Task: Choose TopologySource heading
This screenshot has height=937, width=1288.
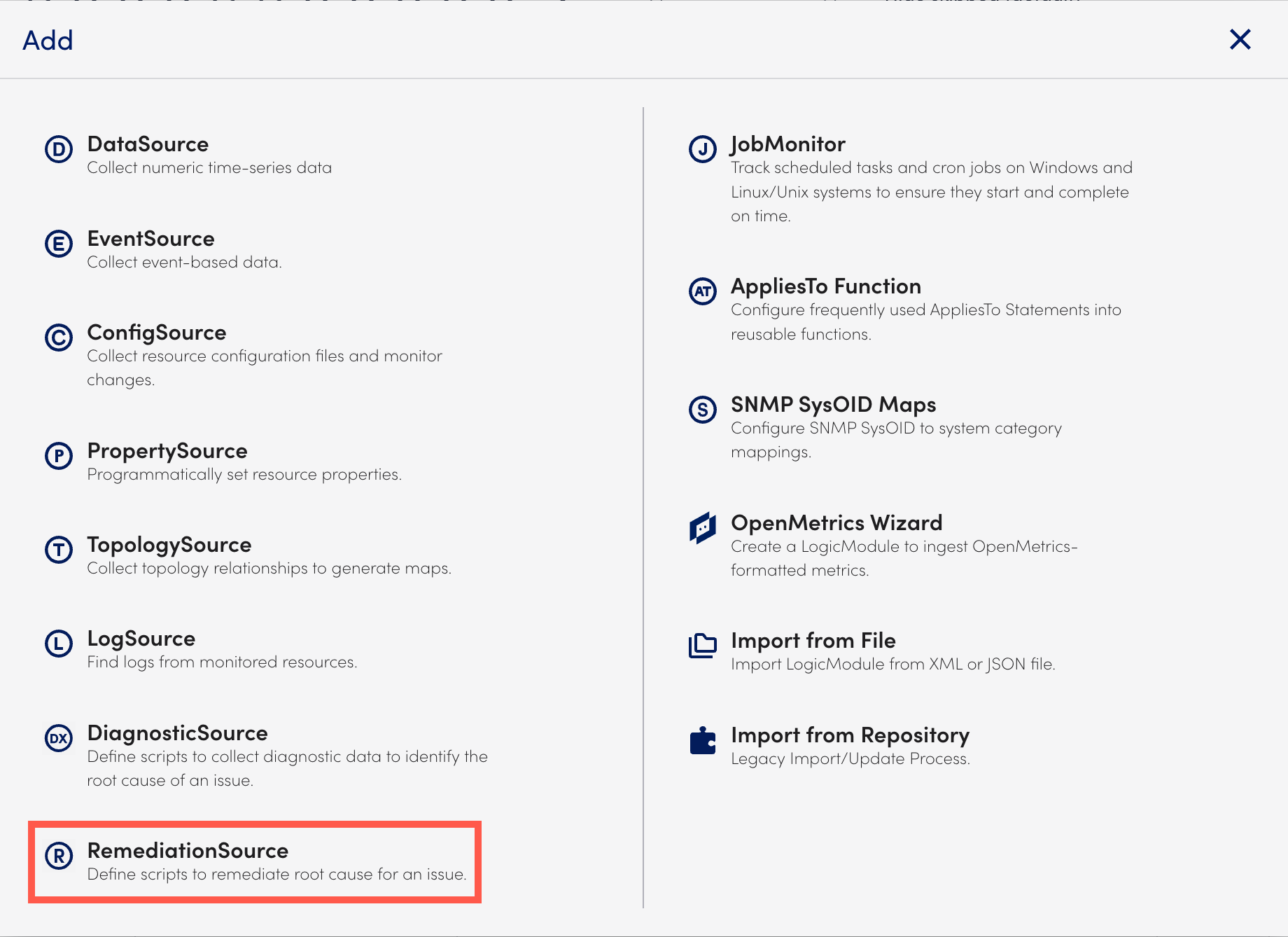Action: [x=169, y=545]
